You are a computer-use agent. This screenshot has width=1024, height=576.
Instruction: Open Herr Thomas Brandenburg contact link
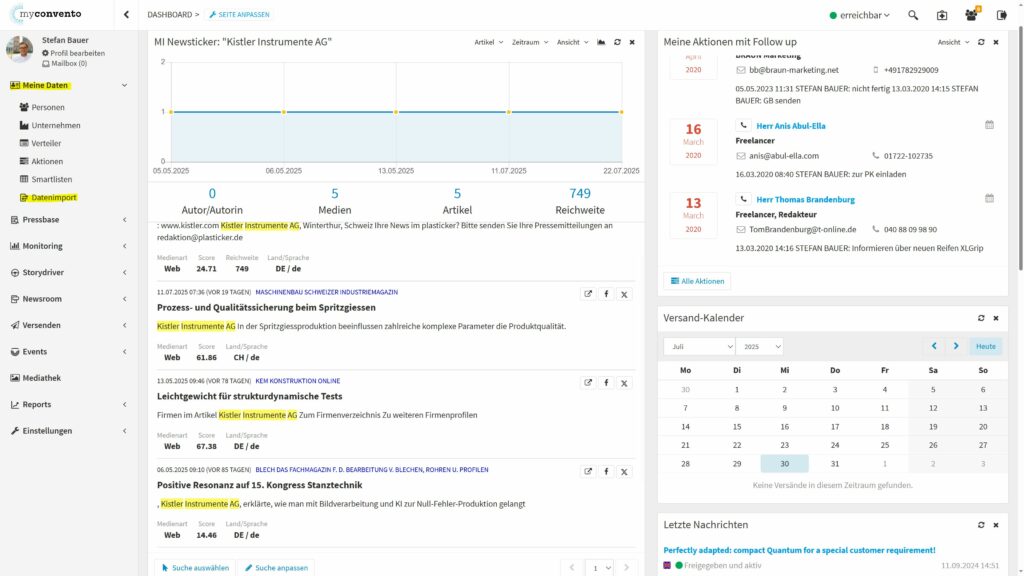(805, 199)
